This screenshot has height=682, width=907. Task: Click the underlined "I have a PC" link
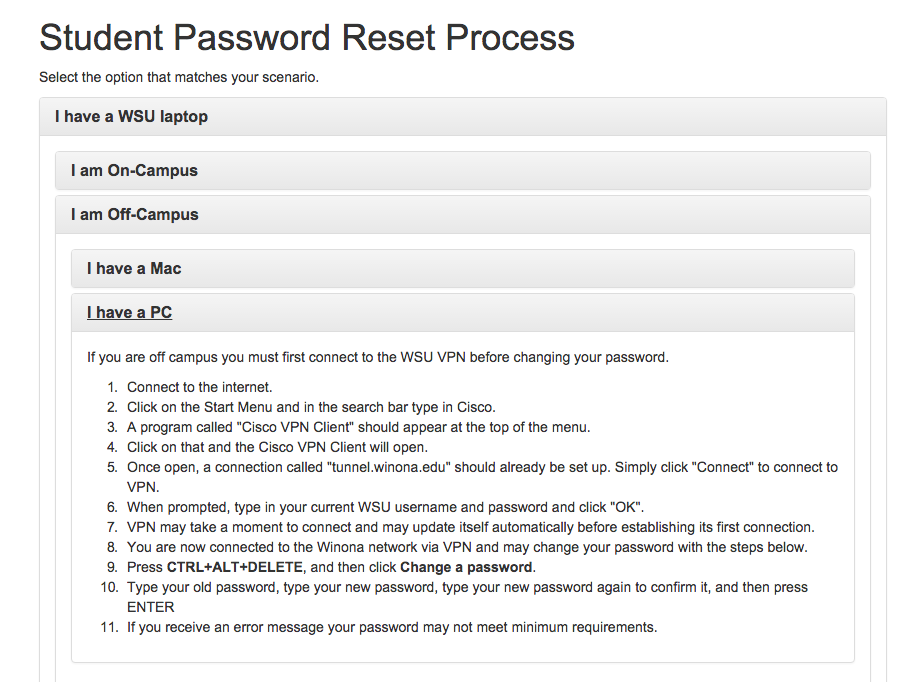(x=129, y=312)
